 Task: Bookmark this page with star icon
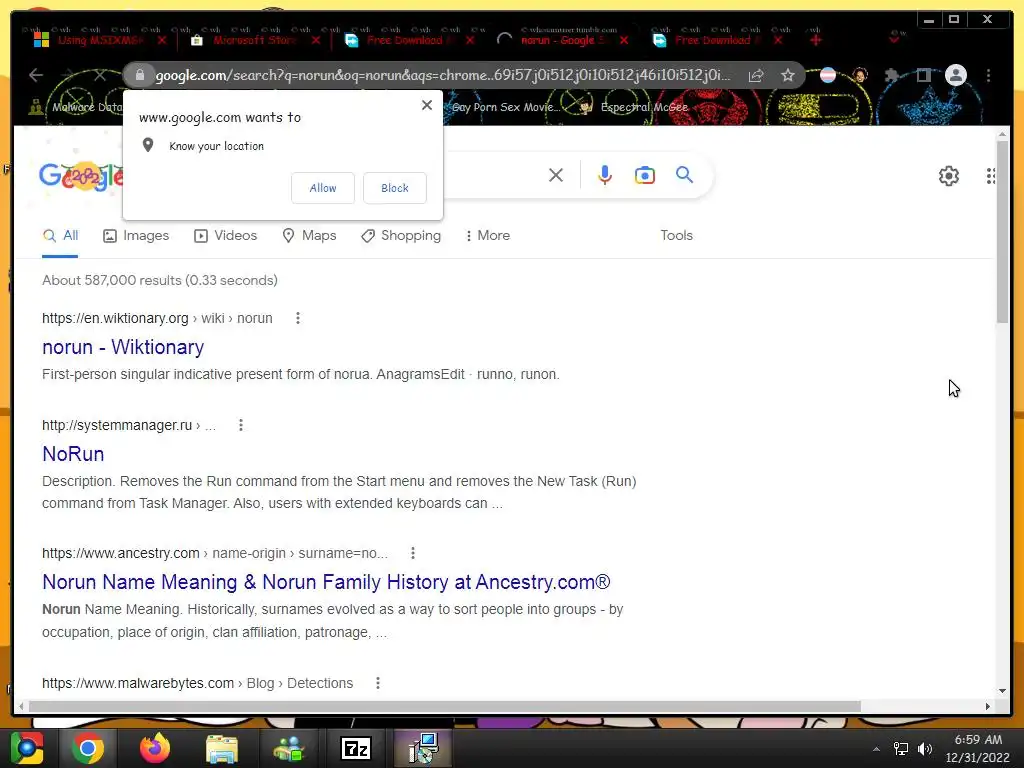[788, 76]
